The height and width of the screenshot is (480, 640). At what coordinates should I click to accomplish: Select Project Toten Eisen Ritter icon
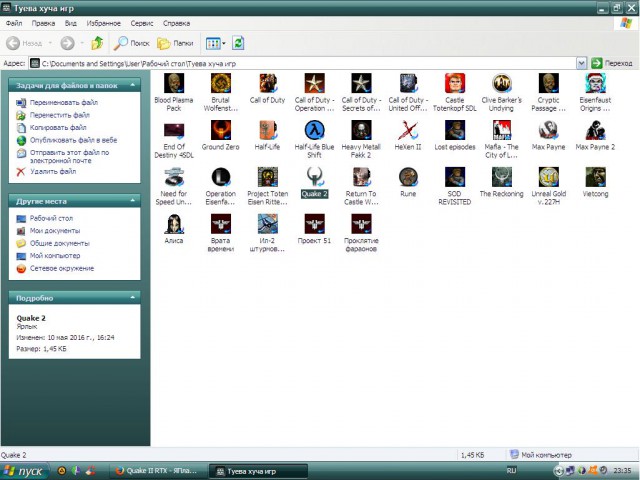point(267,177)
